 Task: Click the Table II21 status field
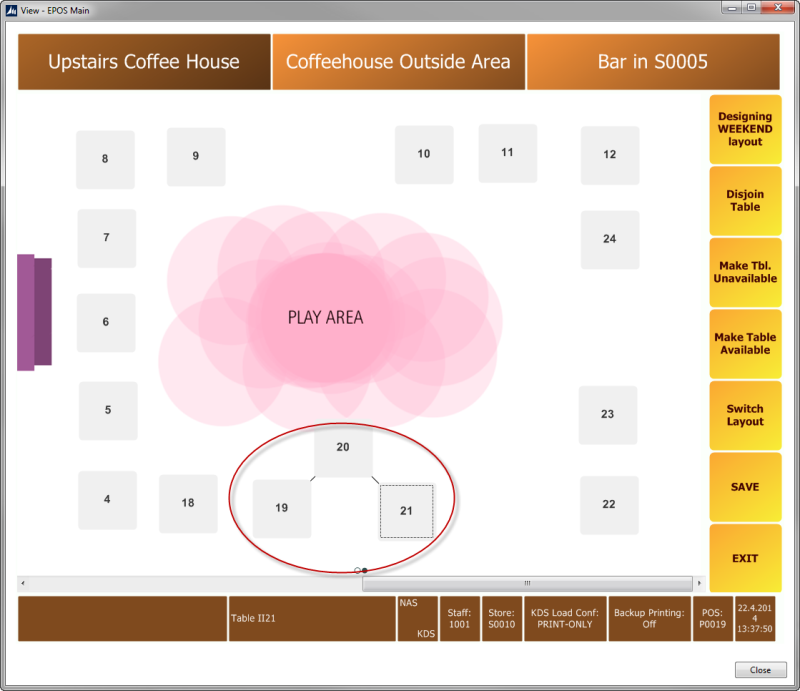pyautogui.click(x=312, y=619)
